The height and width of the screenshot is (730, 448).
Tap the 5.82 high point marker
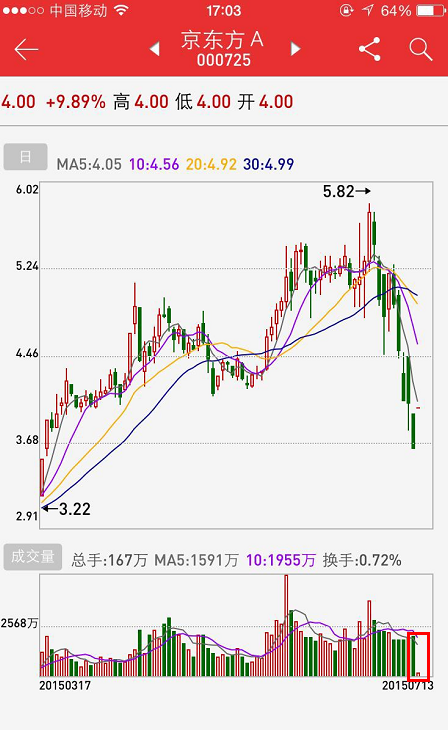click(347, 191)
